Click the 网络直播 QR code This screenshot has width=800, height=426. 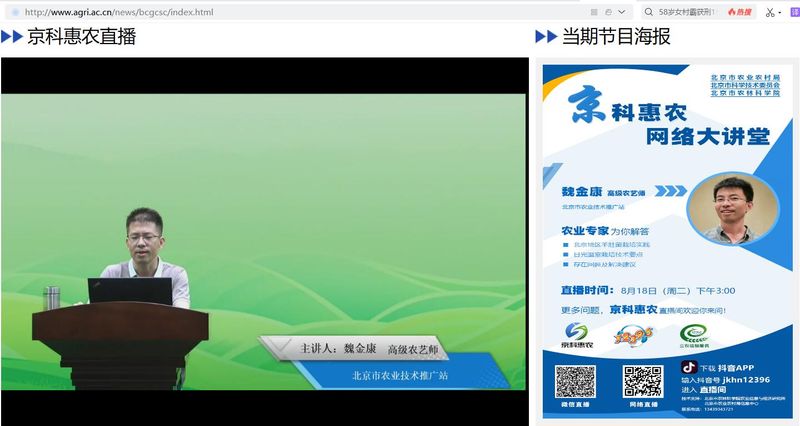click(643, 382)
